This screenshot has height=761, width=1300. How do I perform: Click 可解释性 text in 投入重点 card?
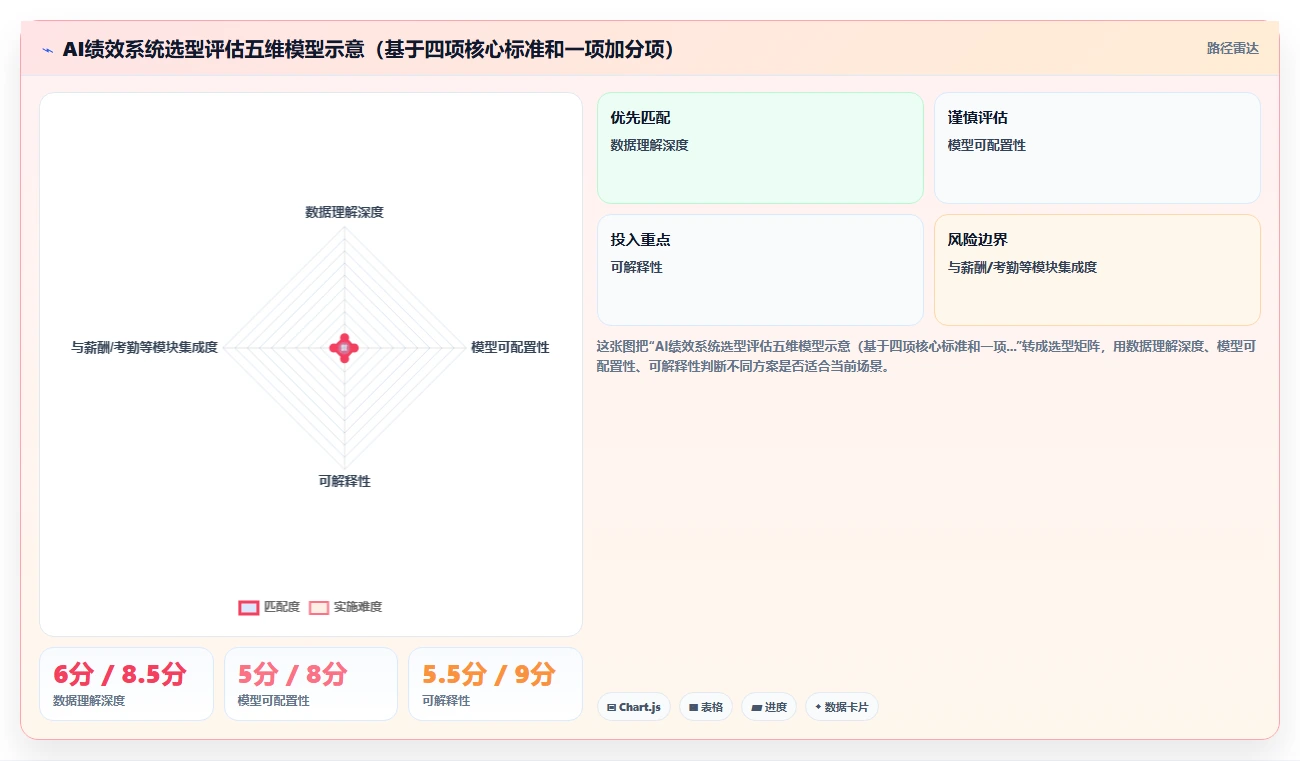[636, 267]
